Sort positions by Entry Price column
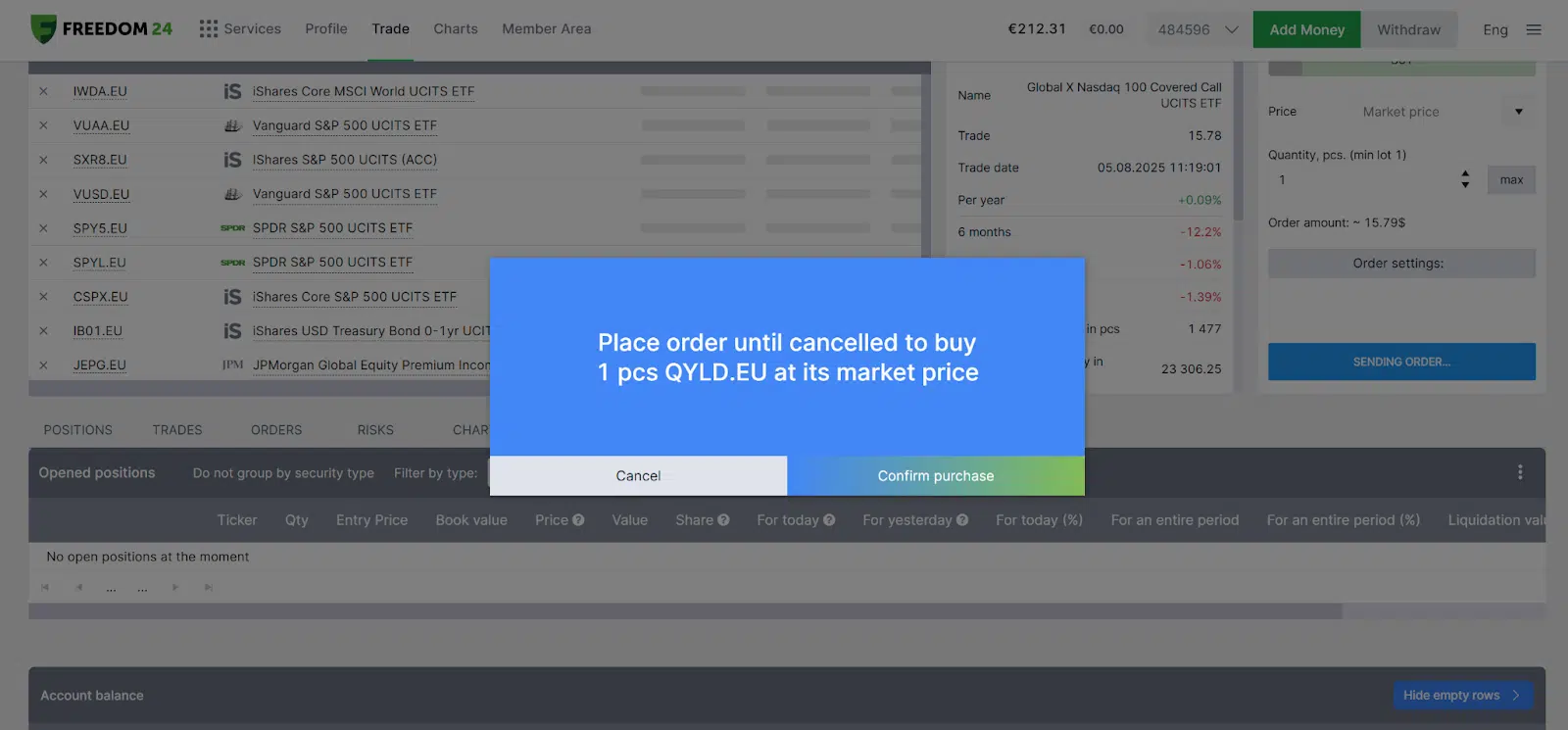The width and height of the screenshot is (1568, 730). (371, 520)
